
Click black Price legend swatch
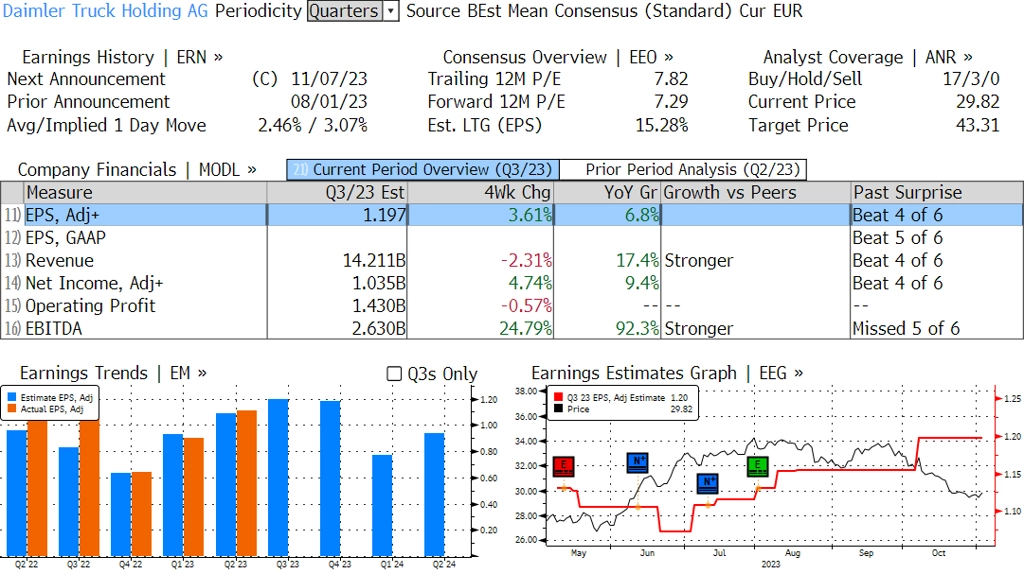[x=558, y=409]
